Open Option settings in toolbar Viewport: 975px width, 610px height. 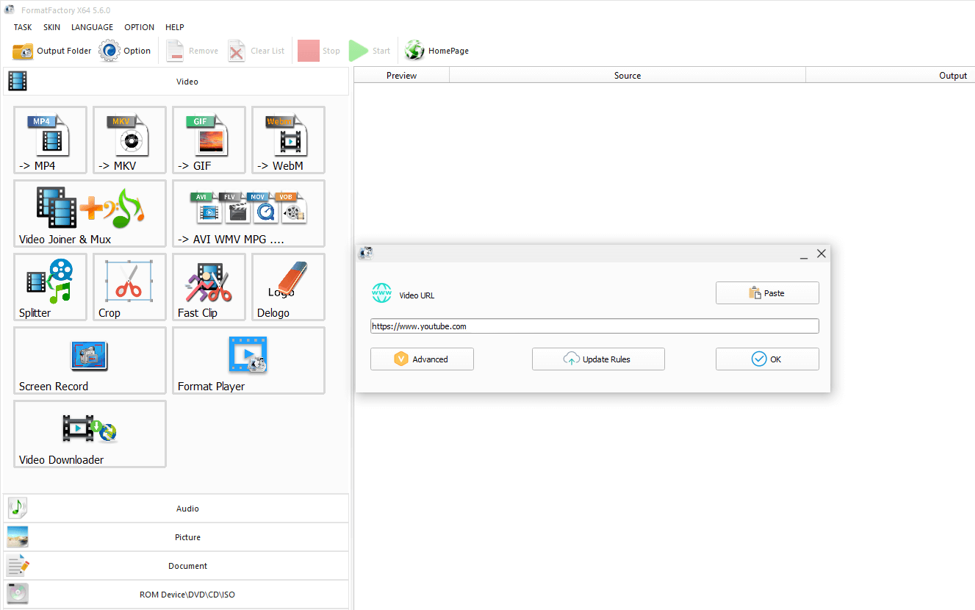point(126,51)
